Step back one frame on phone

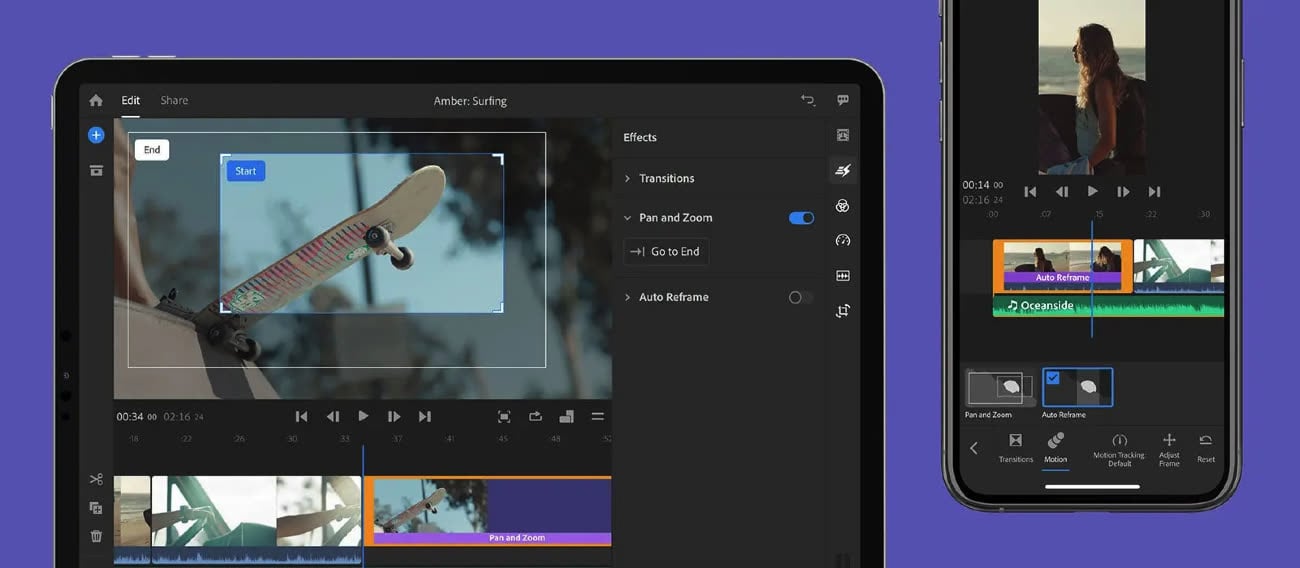1061,191
